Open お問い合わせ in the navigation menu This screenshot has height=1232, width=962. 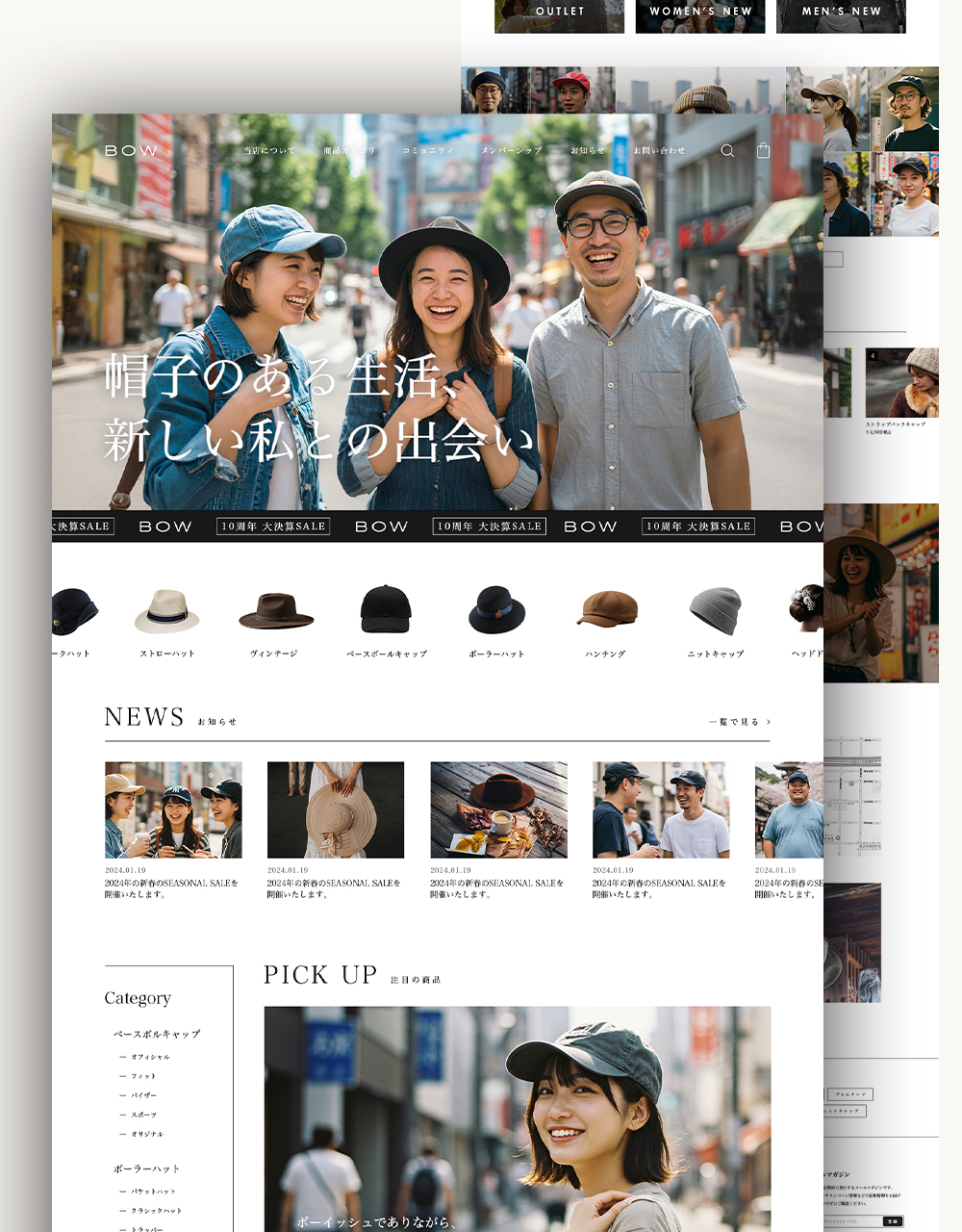[659, 151]
